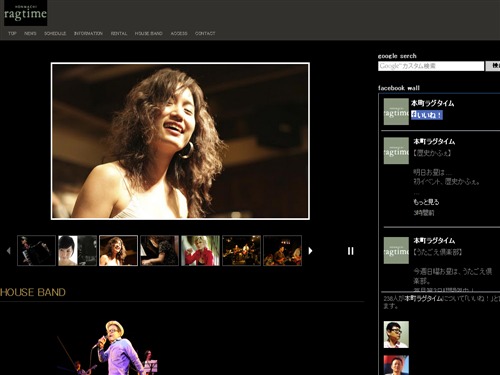Screen dimensions: 500x375
Task: Show previous slideshow thumbnails with left arrow
Action: pos(9,251)
